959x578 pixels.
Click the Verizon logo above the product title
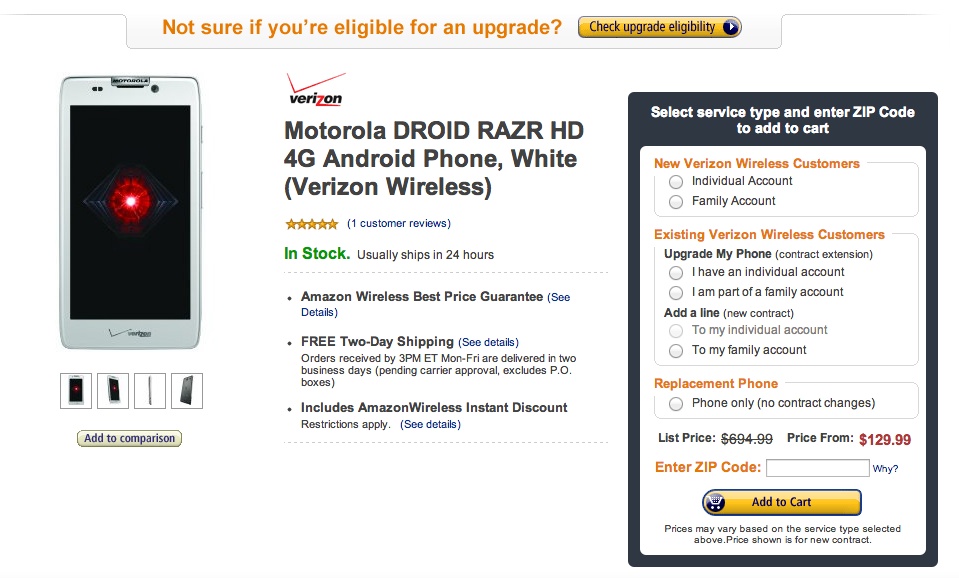(x=315, y=90)
